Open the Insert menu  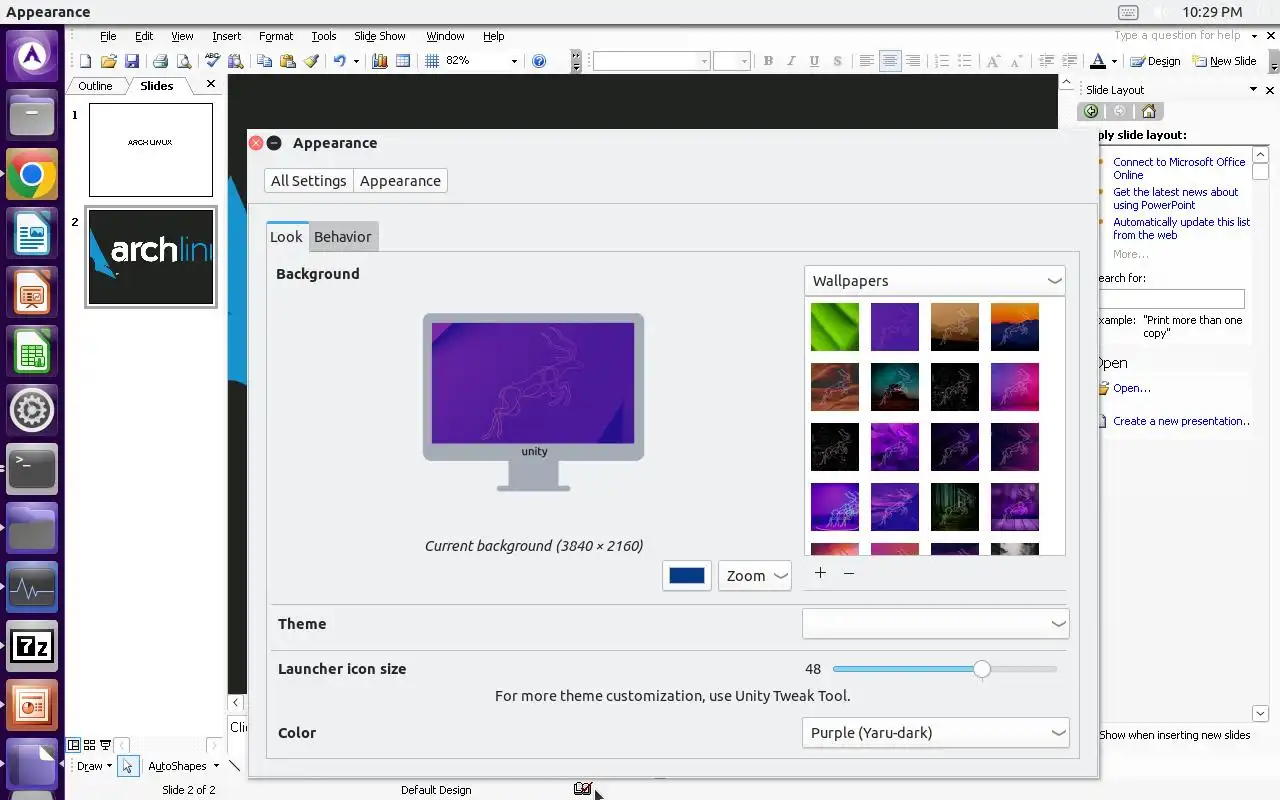(x=227, y=36)
